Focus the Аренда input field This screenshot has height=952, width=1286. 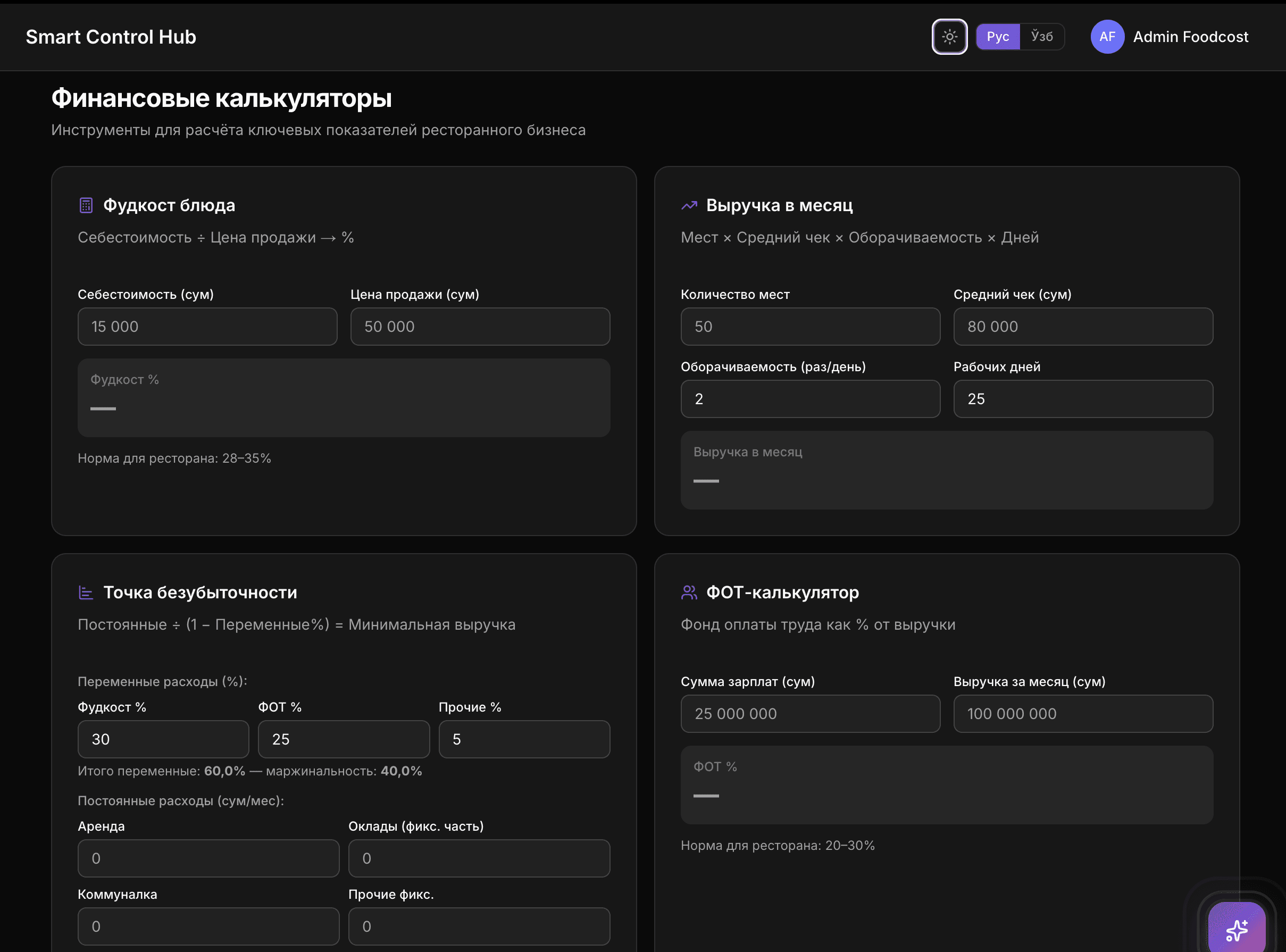[208, 858]
